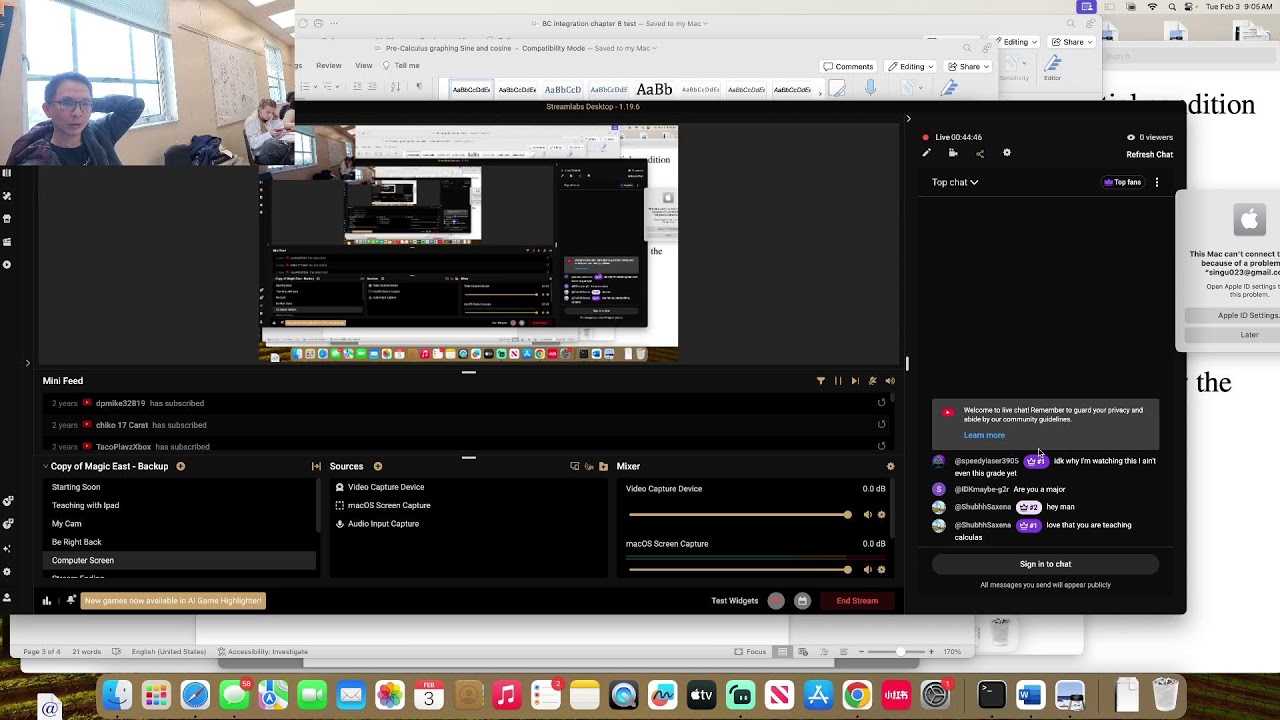
Task: Edit stream info pencil icon
Action: [x=926, y=153]
